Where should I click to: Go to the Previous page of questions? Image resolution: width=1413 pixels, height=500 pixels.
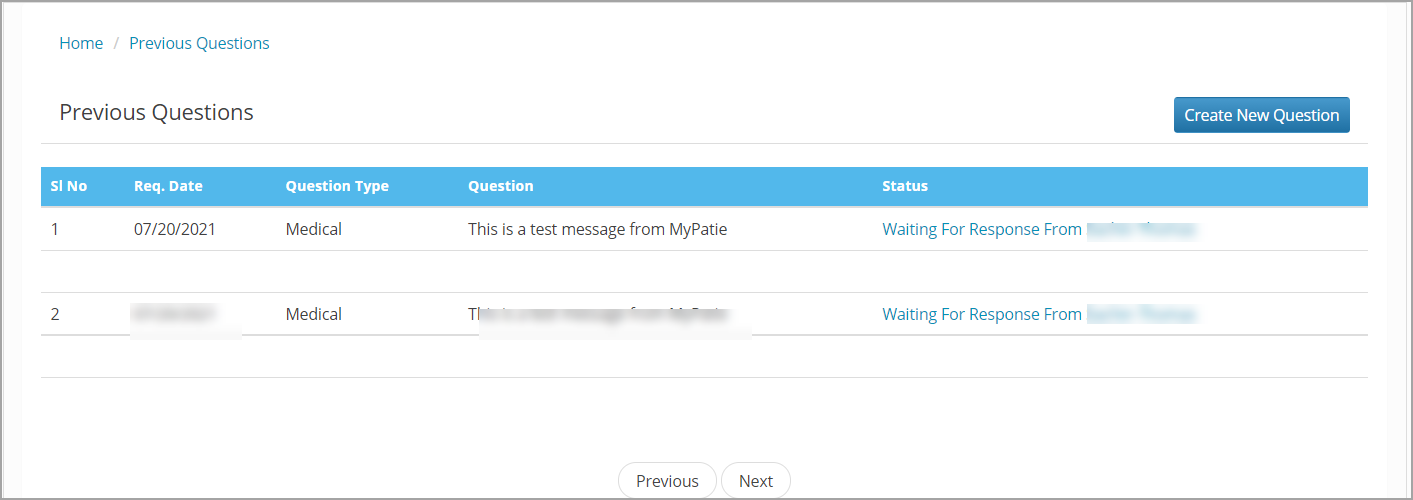click(667, 481)
